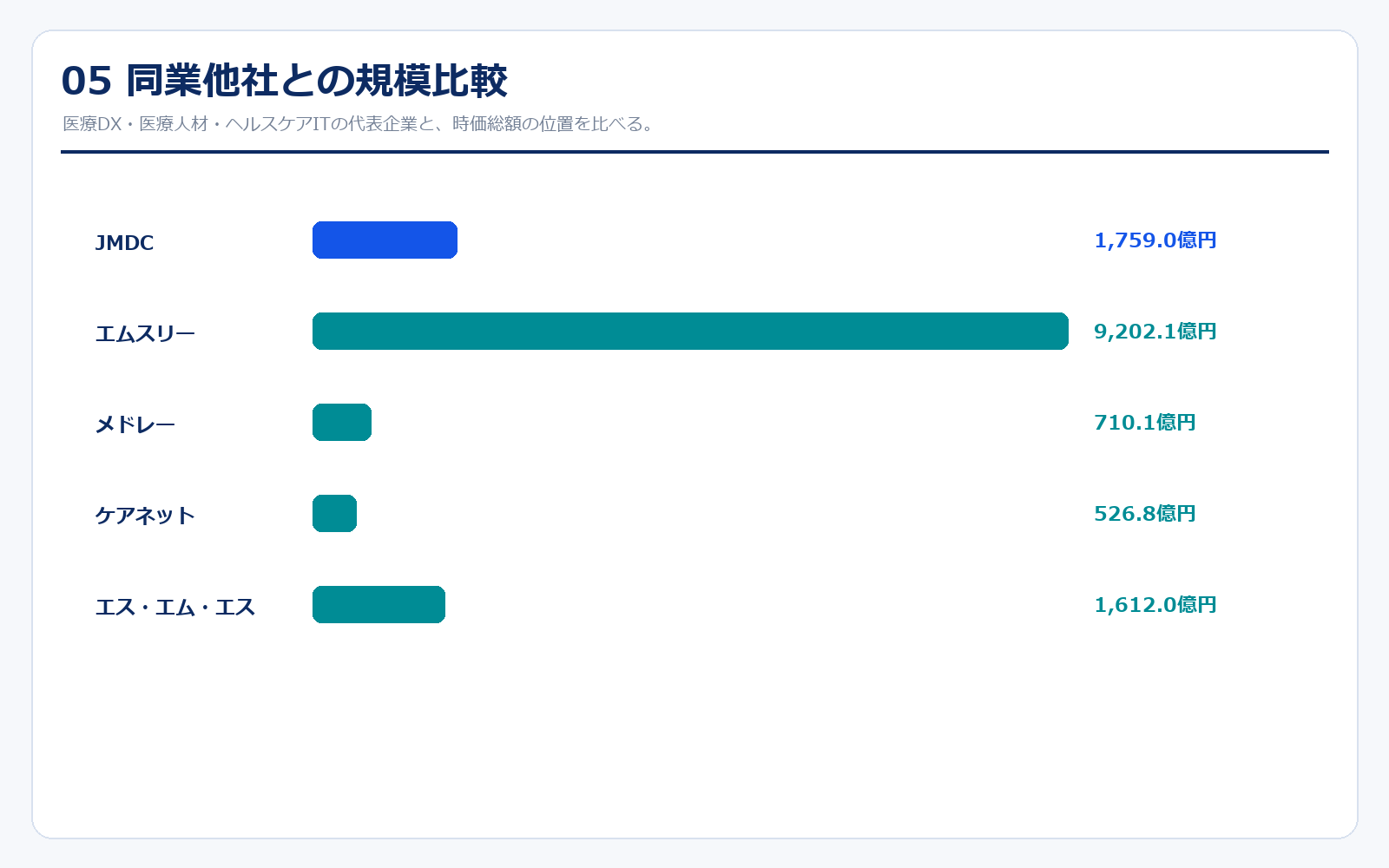This screenshot has height=868, width=1389.
Task: Select the メドレー row label
Action: pos(135,424)
